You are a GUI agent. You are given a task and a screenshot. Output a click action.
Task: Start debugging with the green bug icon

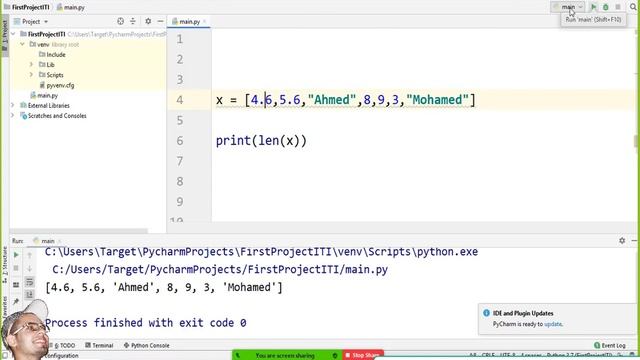pos(606,7)
